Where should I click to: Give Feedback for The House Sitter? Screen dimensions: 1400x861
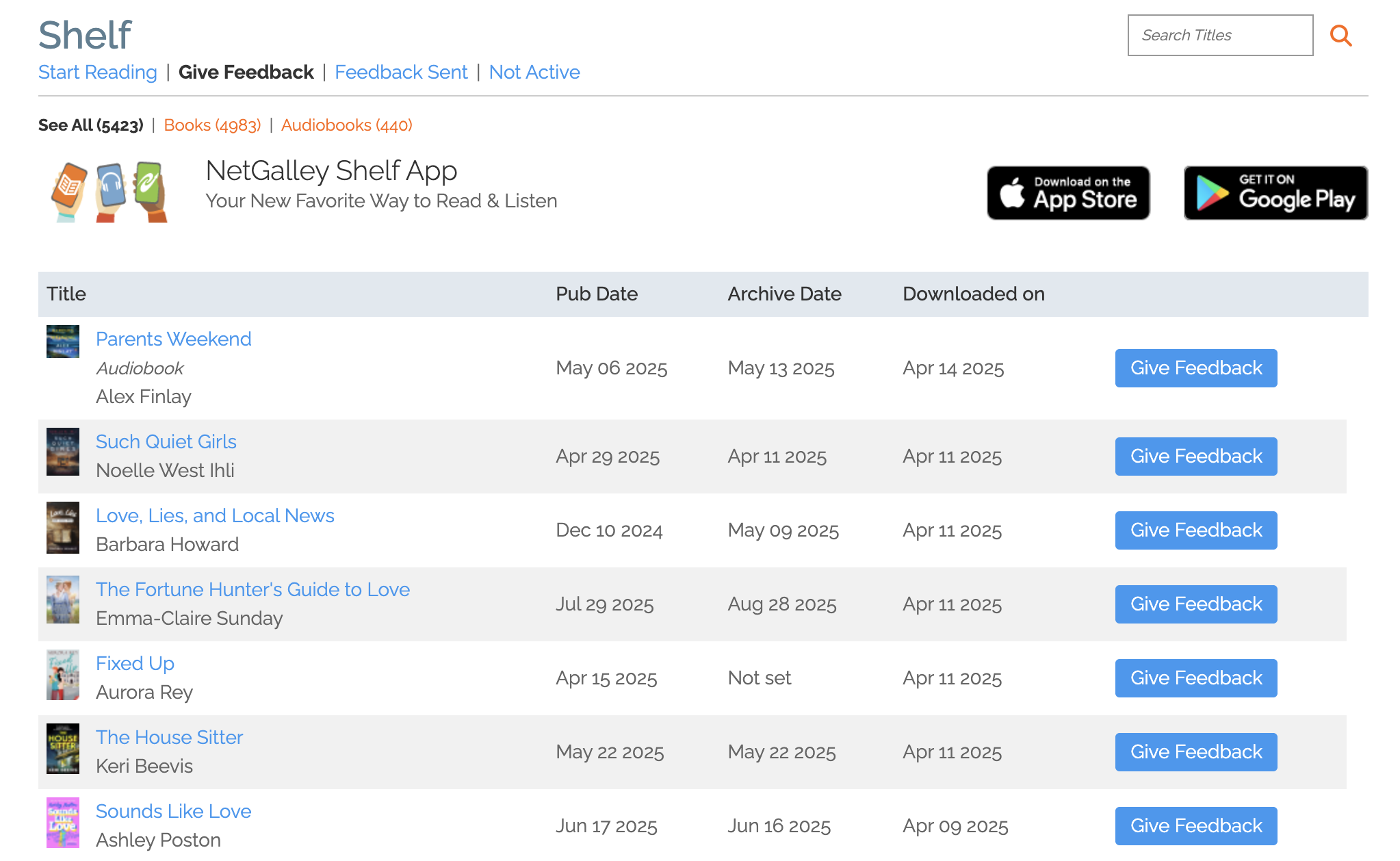(x=1196, y=752)
